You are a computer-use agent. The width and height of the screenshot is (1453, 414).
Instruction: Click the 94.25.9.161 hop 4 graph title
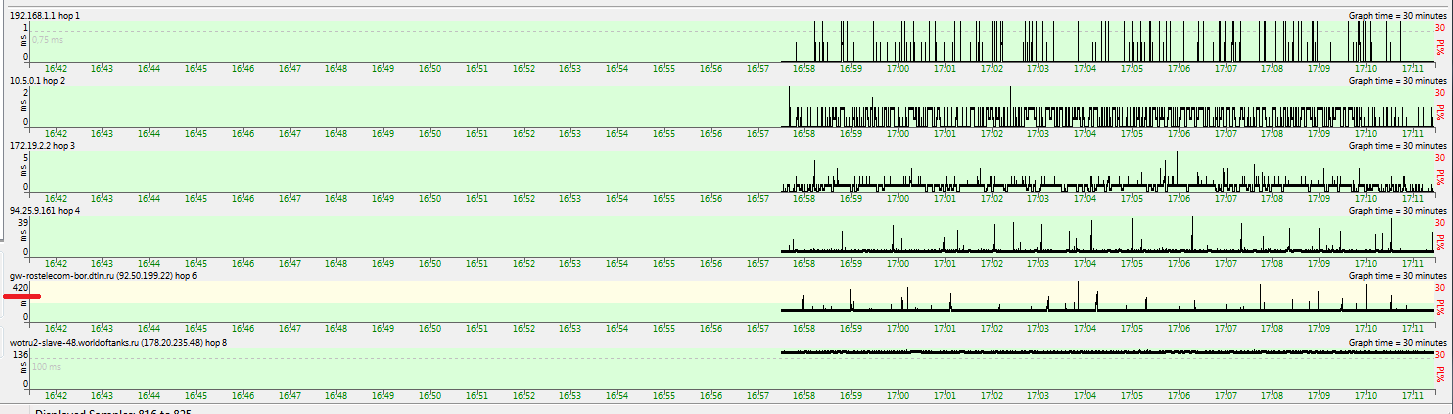[45, 211]
